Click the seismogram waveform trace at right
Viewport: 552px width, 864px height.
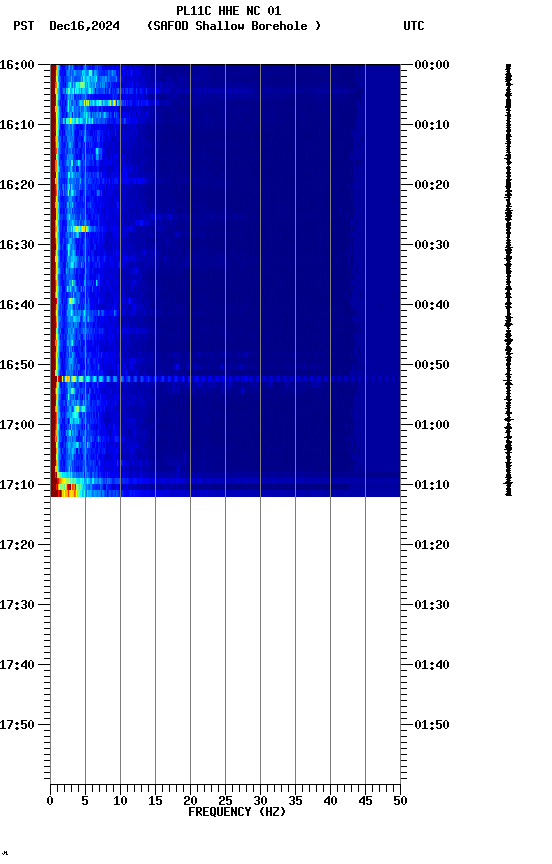508,280
